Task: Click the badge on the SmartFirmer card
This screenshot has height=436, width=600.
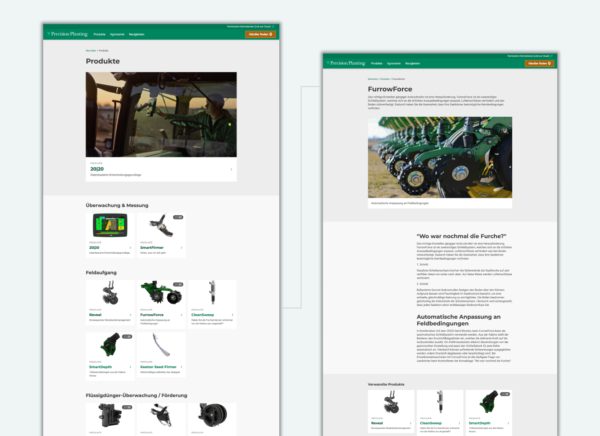Action: [178, 217]
